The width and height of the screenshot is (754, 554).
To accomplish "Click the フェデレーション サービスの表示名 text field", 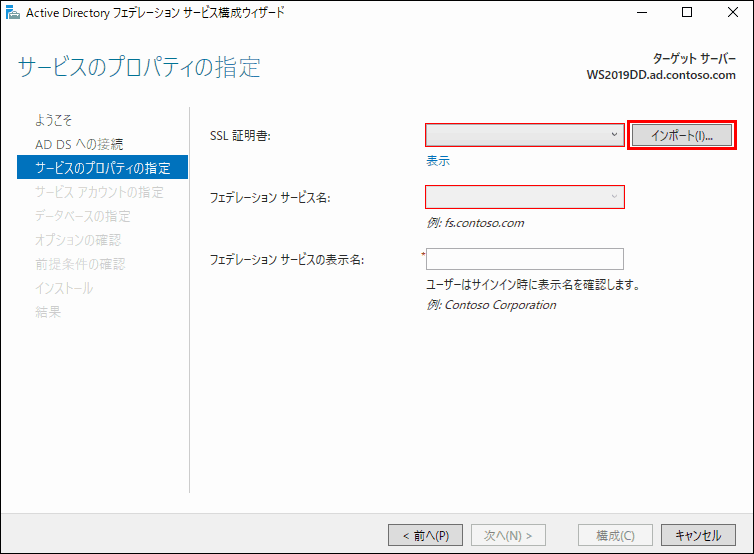I will point(525,259).
